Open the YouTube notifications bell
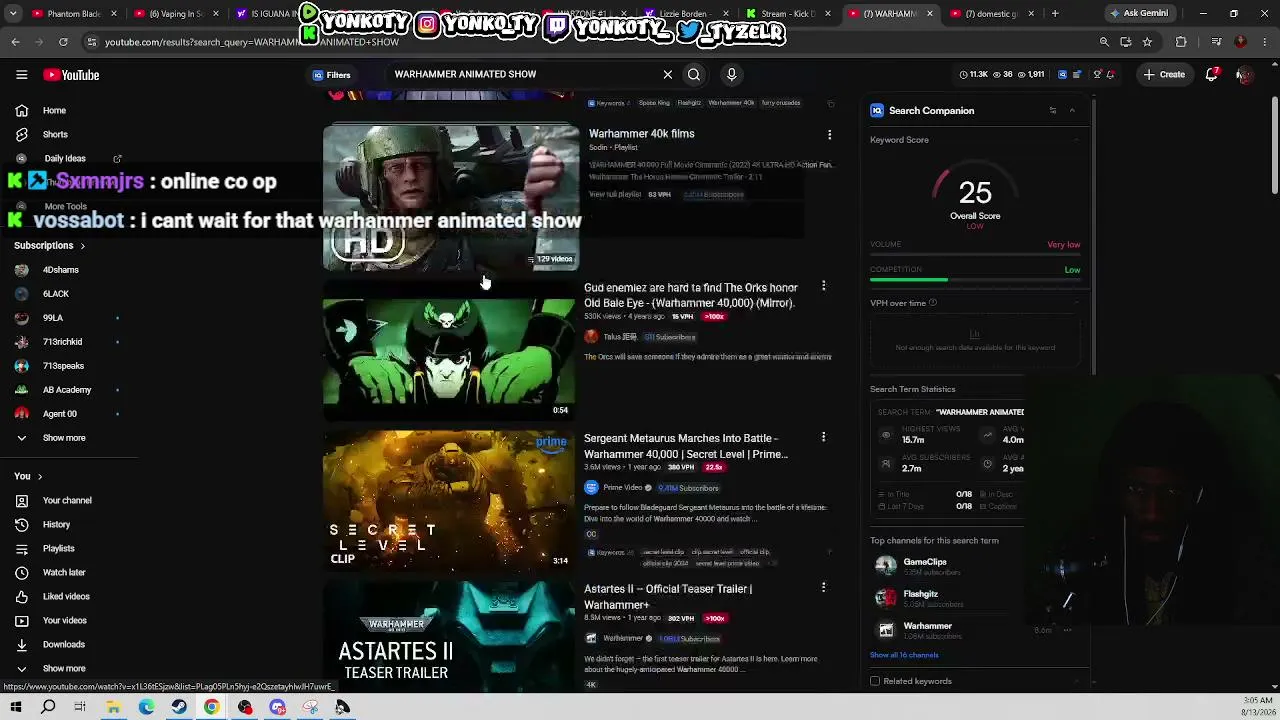 1212,74
